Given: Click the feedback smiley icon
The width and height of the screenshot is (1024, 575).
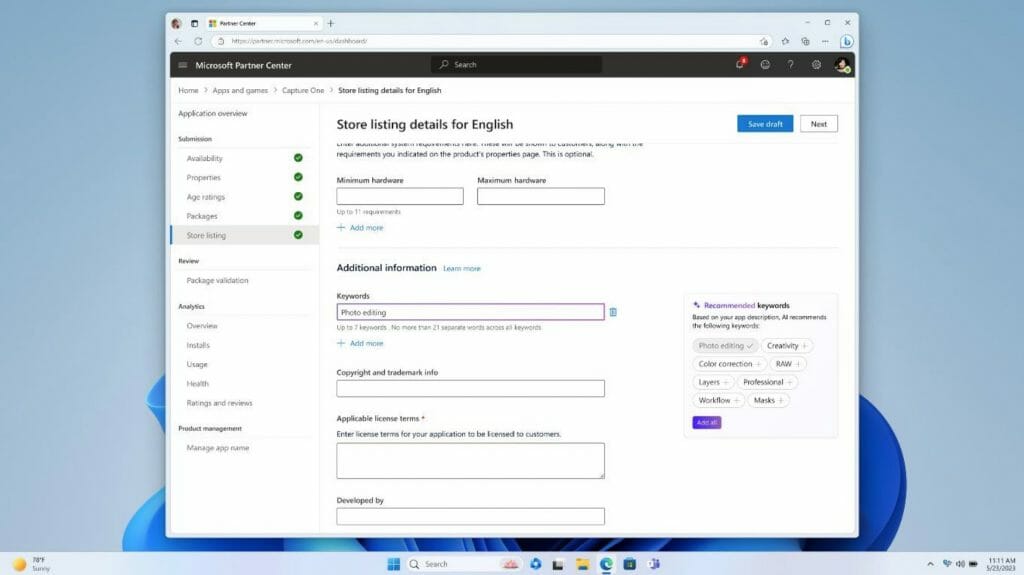Looking at the screenshot, I should [x=765, y=65].
